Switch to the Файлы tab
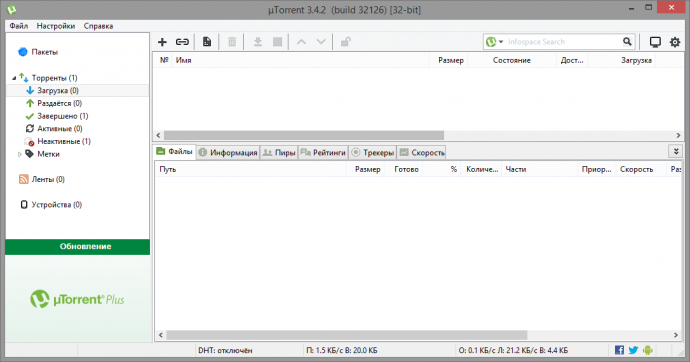 pyautogui.click(x=175, y=151)
